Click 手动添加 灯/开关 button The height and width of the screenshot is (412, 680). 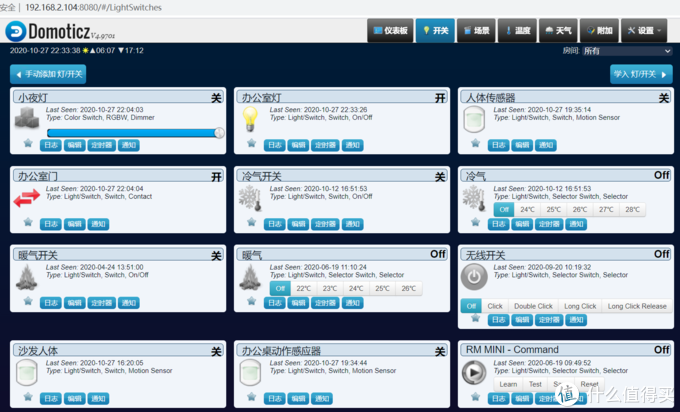tap(48, 74)
